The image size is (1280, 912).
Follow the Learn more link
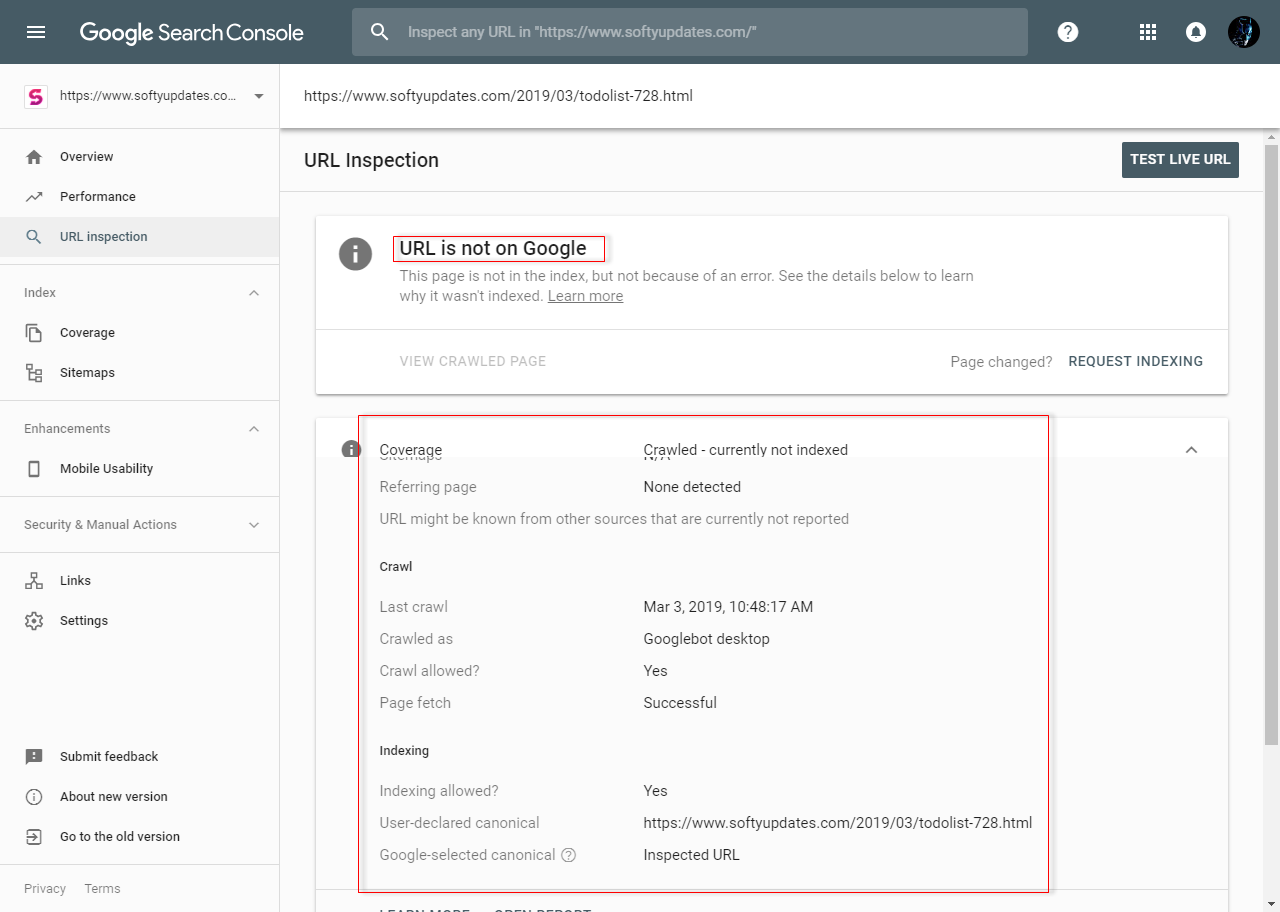pos(585,296)
